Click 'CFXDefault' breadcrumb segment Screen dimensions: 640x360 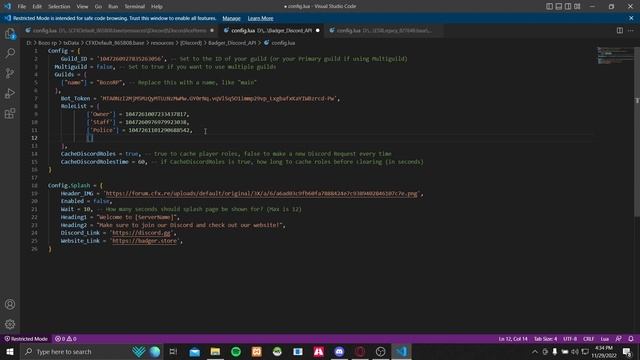pos(115,43)
